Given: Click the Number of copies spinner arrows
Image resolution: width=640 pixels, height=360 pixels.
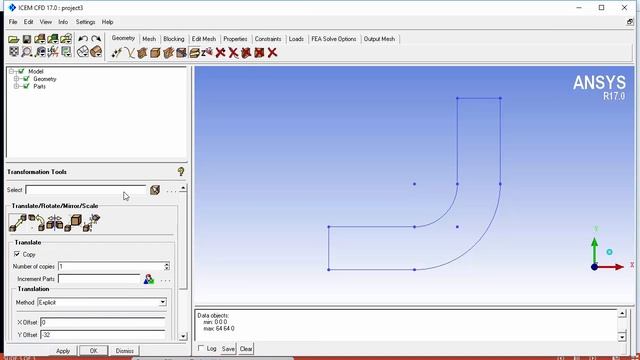Looking at the screenshot, I should coord(167,267).
